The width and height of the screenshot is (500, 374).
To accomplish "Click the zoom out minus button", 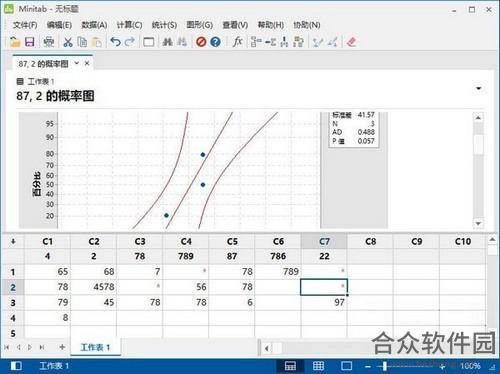I will pyautogui.click(x=368, y=367).
